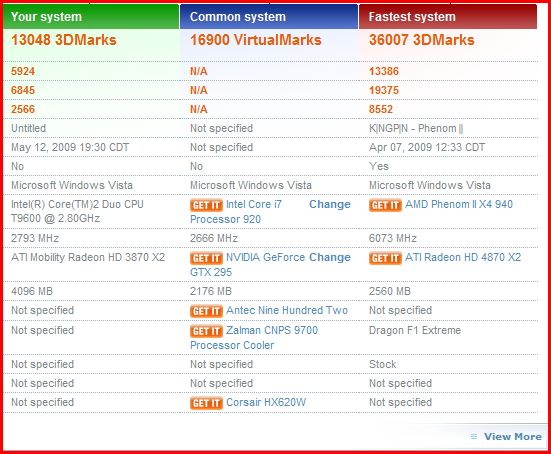This screenshot has height=454, width=551.
Task: Click the Stock value in Fastest system
Action: tap(382, 364)
